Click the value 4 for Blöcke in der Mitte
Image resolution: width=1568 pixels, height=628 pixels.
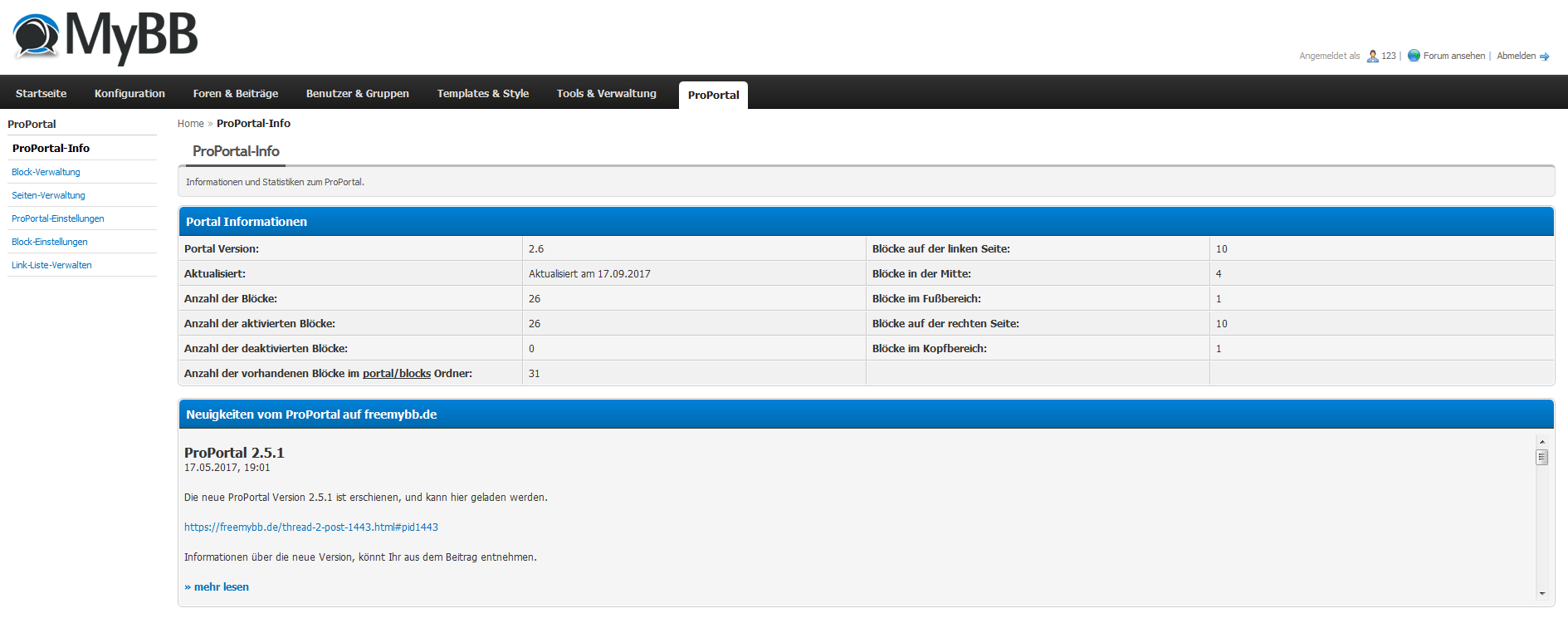[x=1219, y=273]
